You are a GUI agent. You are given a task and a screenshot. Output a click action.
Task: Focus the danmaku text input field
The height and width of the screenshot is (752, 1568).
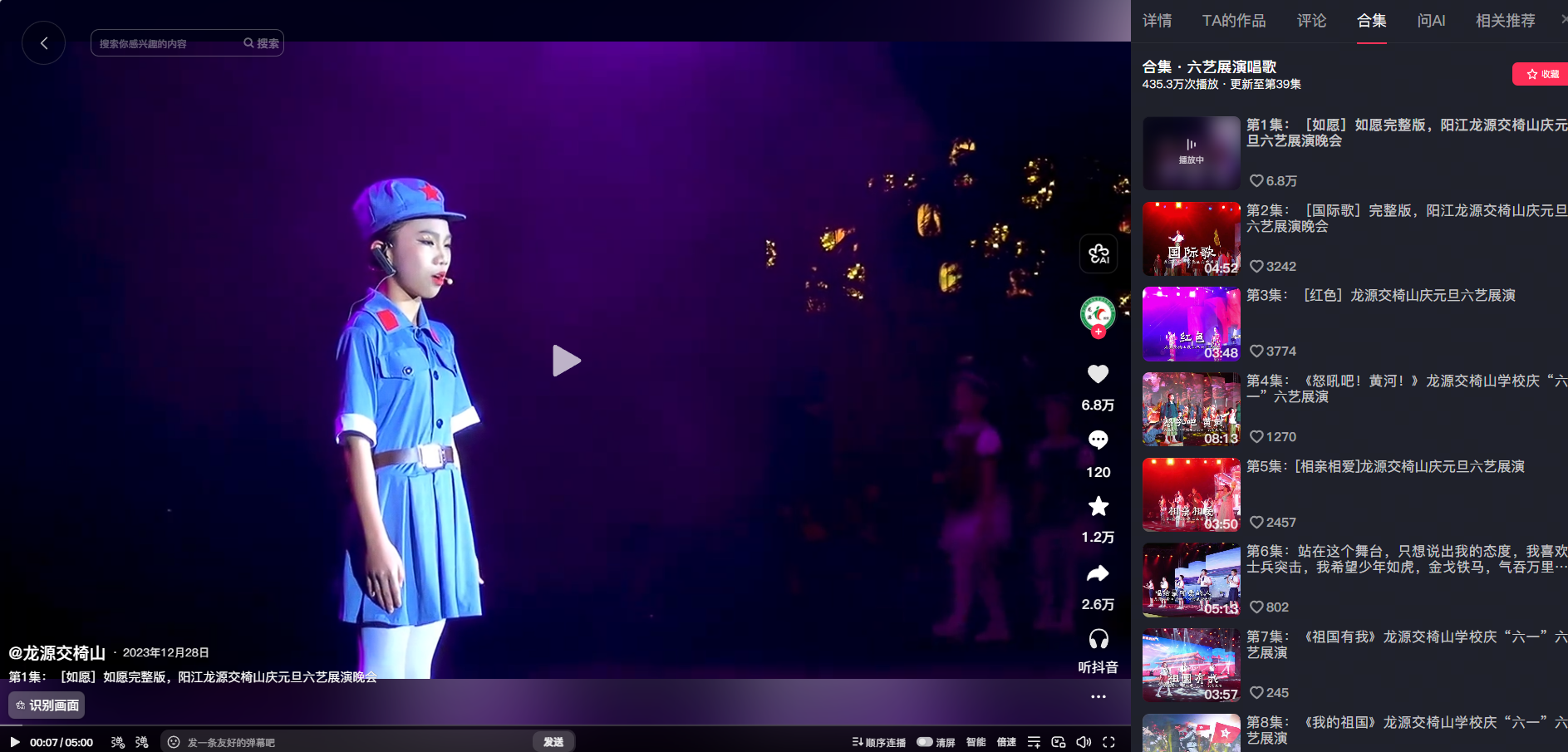pyautogui.click(x=357, y=742)
